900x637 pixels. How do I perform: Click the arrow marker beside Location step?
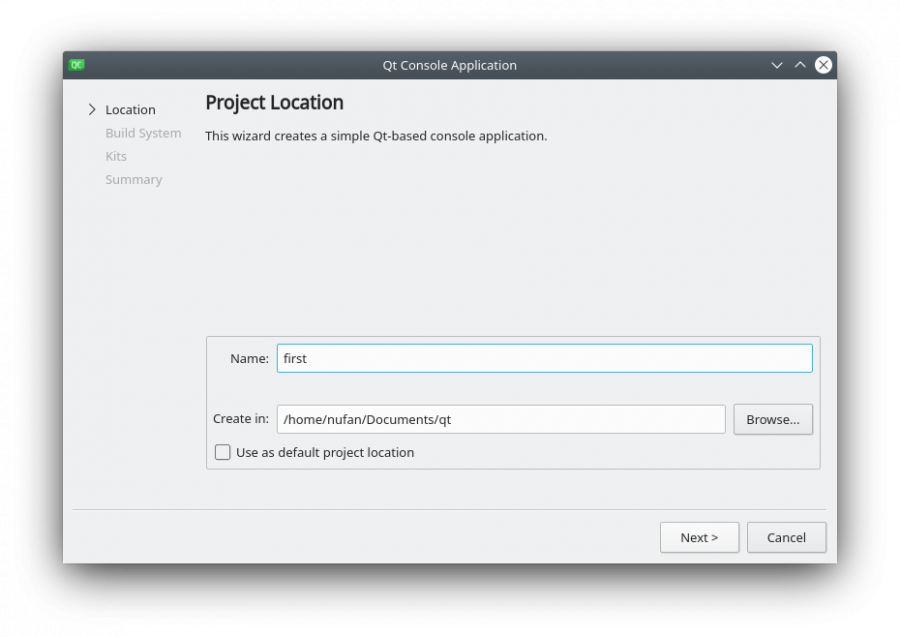92,110
